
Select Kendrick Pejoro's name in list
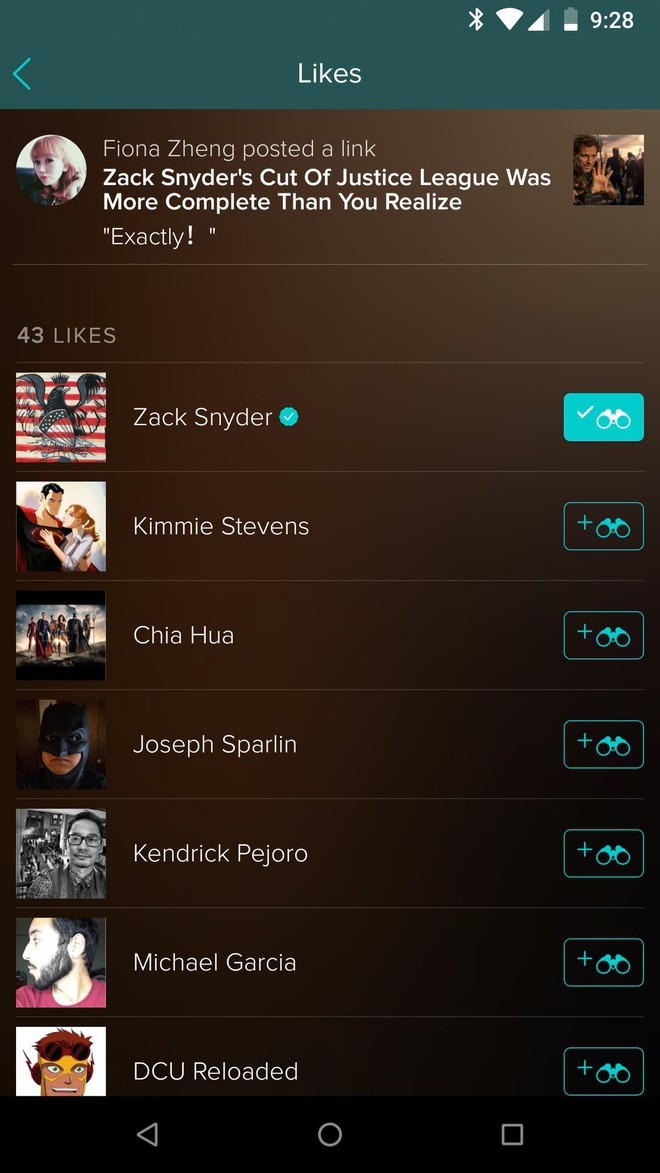[x=220, y=854]
